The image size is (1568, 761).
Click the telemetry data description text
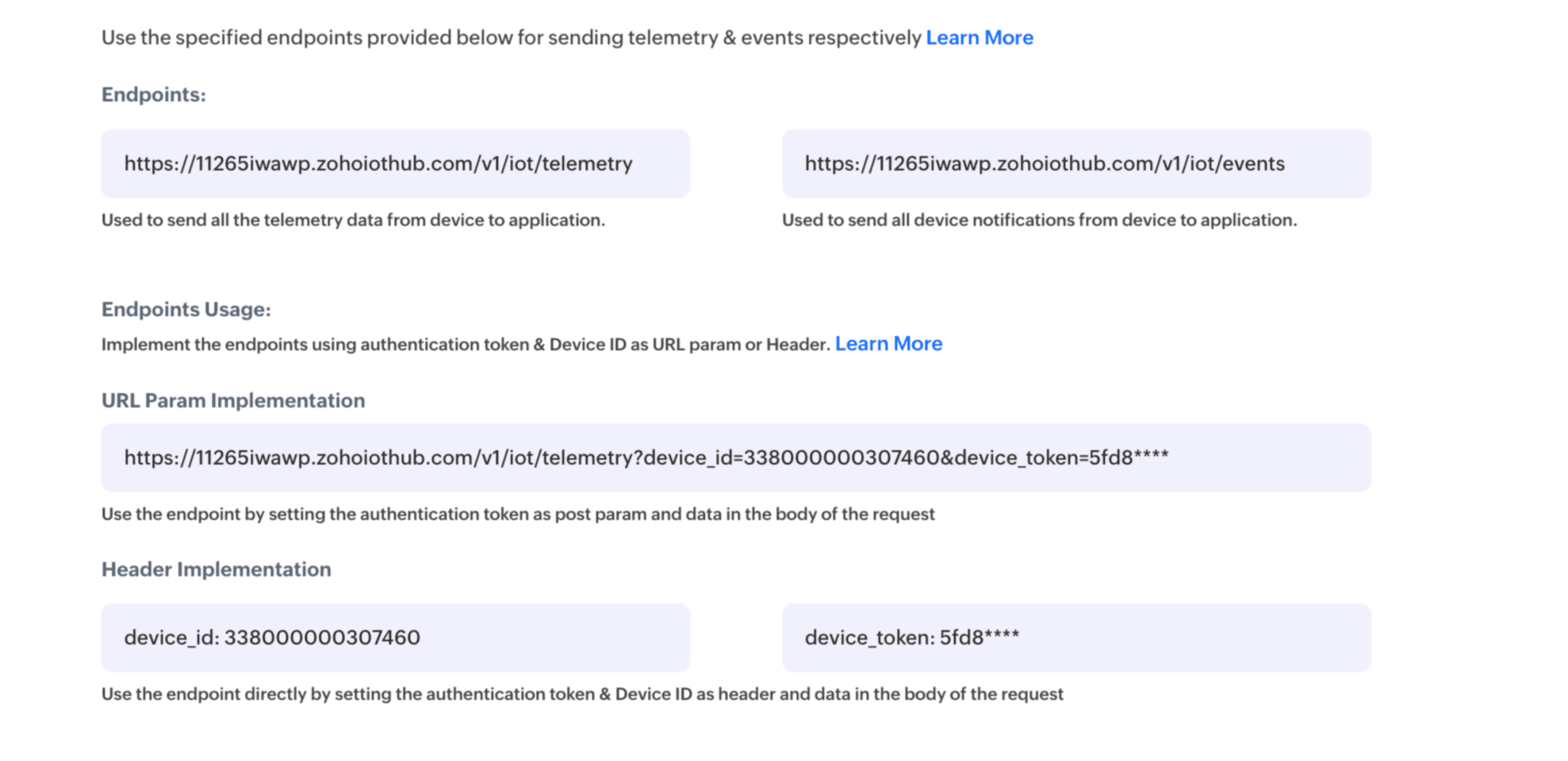pos(353,220)
